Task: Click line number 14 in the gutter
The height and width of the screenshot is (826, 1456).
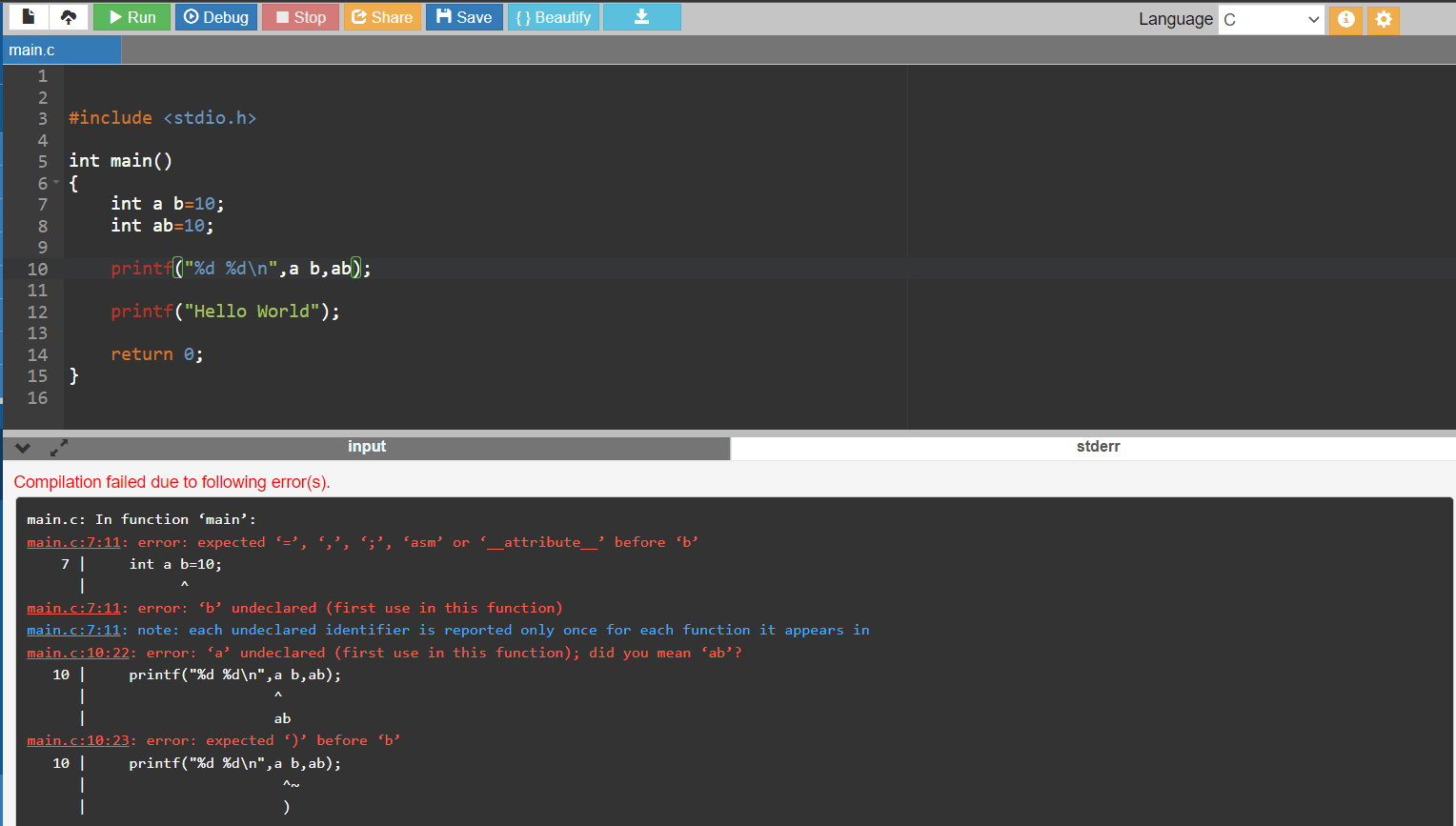Action: point(37,354)
